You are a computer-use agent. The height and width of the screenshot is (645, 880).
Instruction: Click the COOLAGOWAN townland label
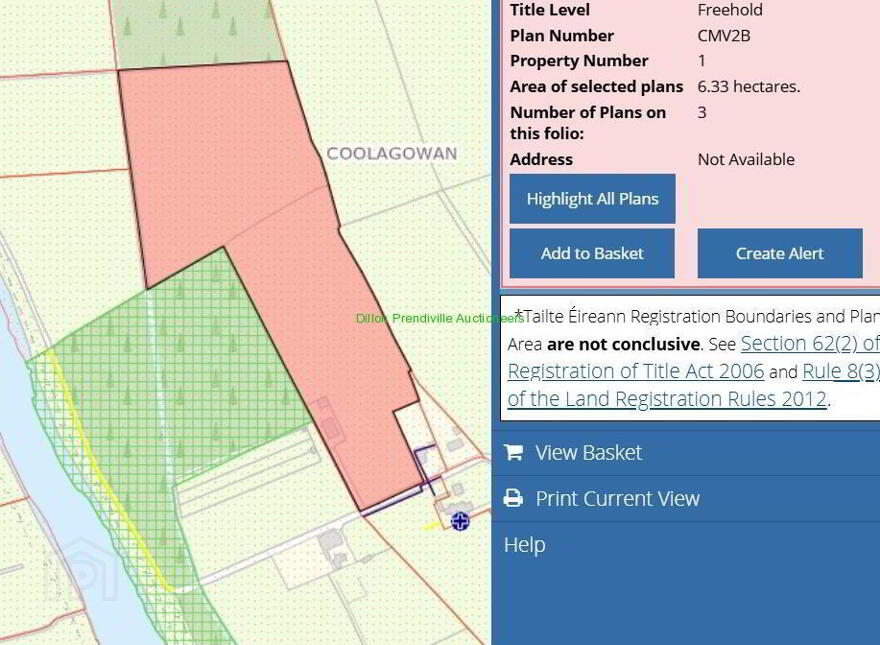pos(392,153)
